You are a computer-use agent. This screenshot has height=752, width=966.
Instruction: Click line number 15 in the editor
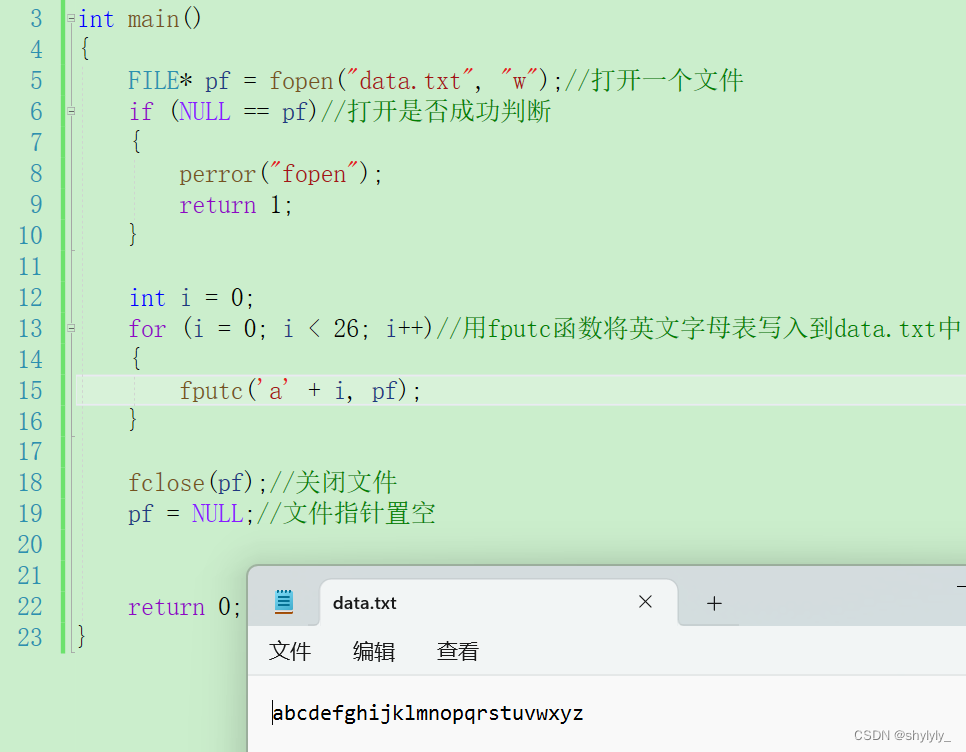coord(30,390)
